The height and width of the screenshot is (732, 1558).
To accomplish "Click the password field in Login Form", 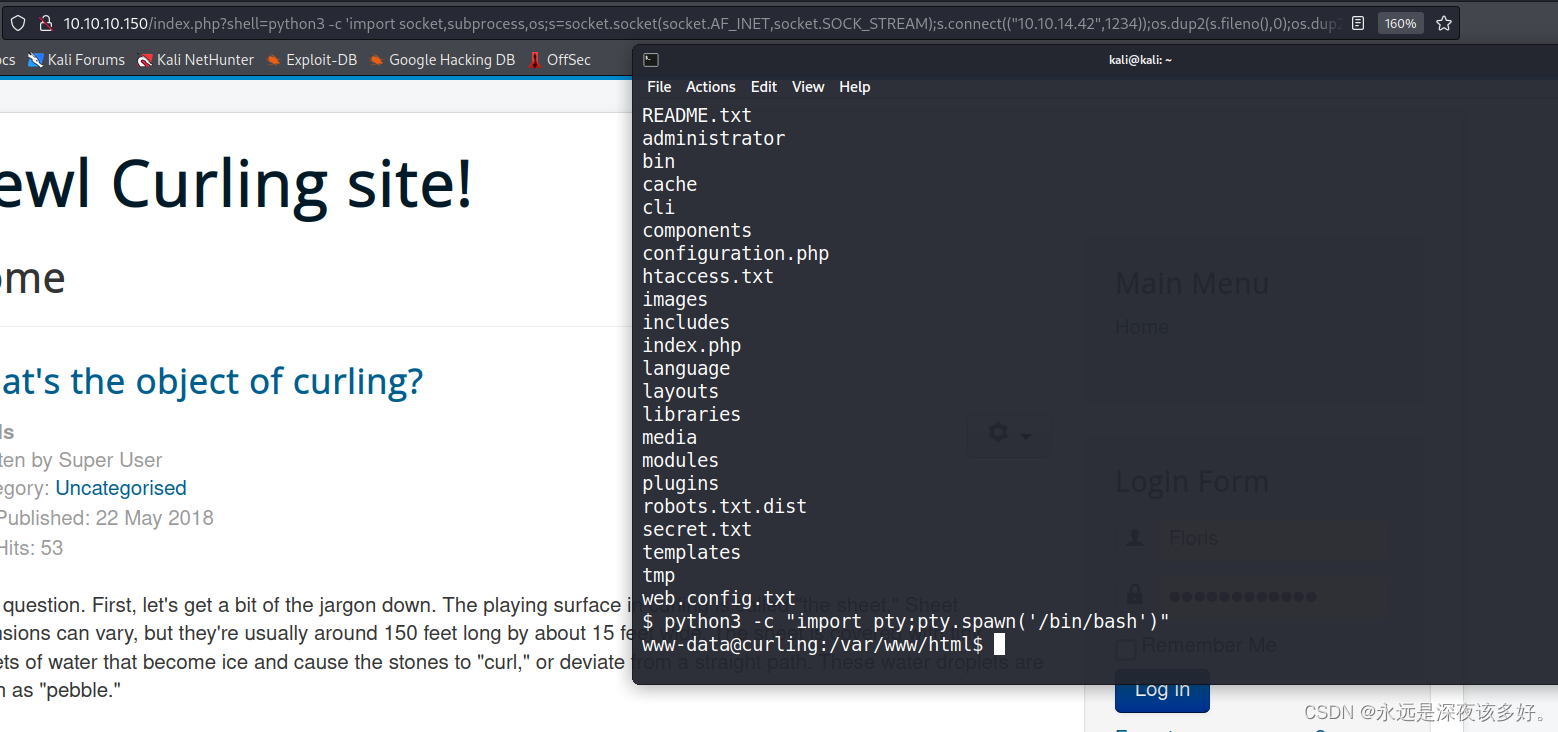I will [x=1272, y=596].
